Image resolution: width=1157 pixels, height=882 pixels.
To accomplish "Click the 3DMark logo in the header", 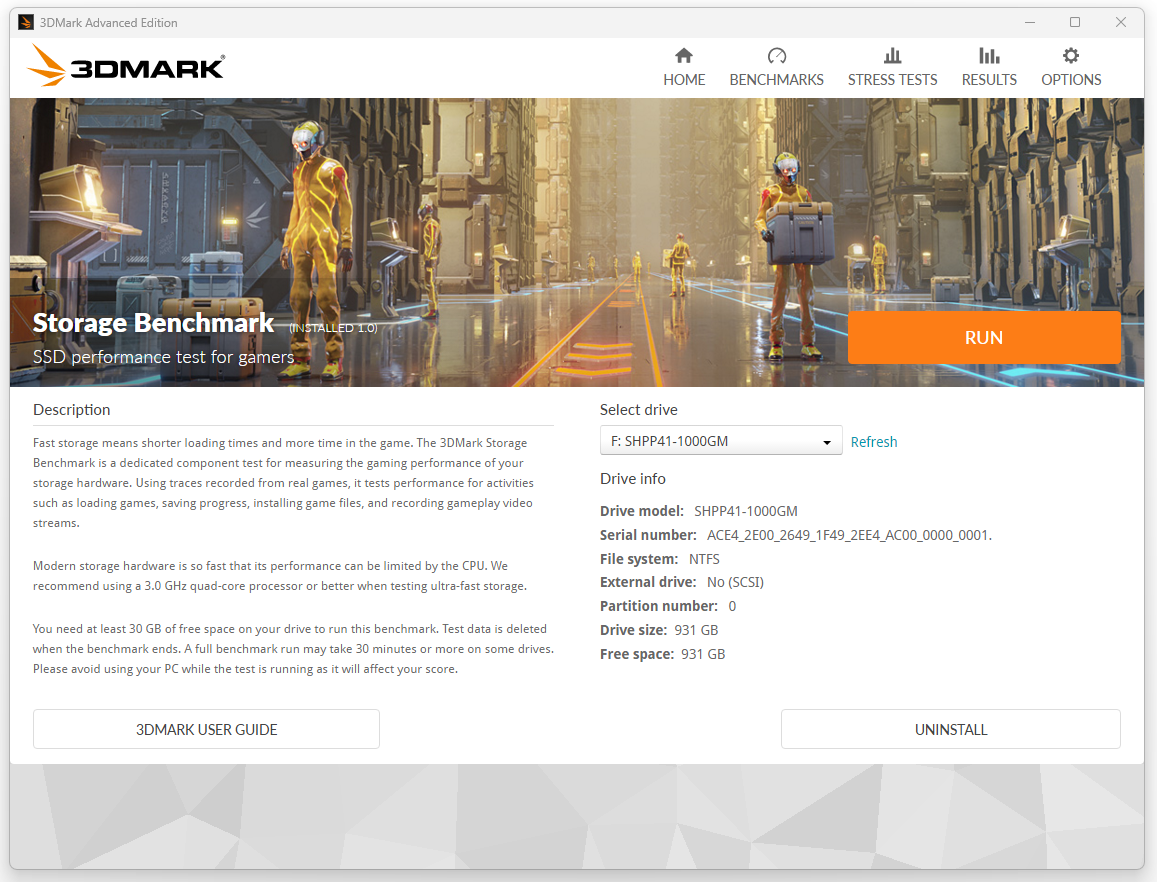I will pyautogui.click(x=126, y=66).
